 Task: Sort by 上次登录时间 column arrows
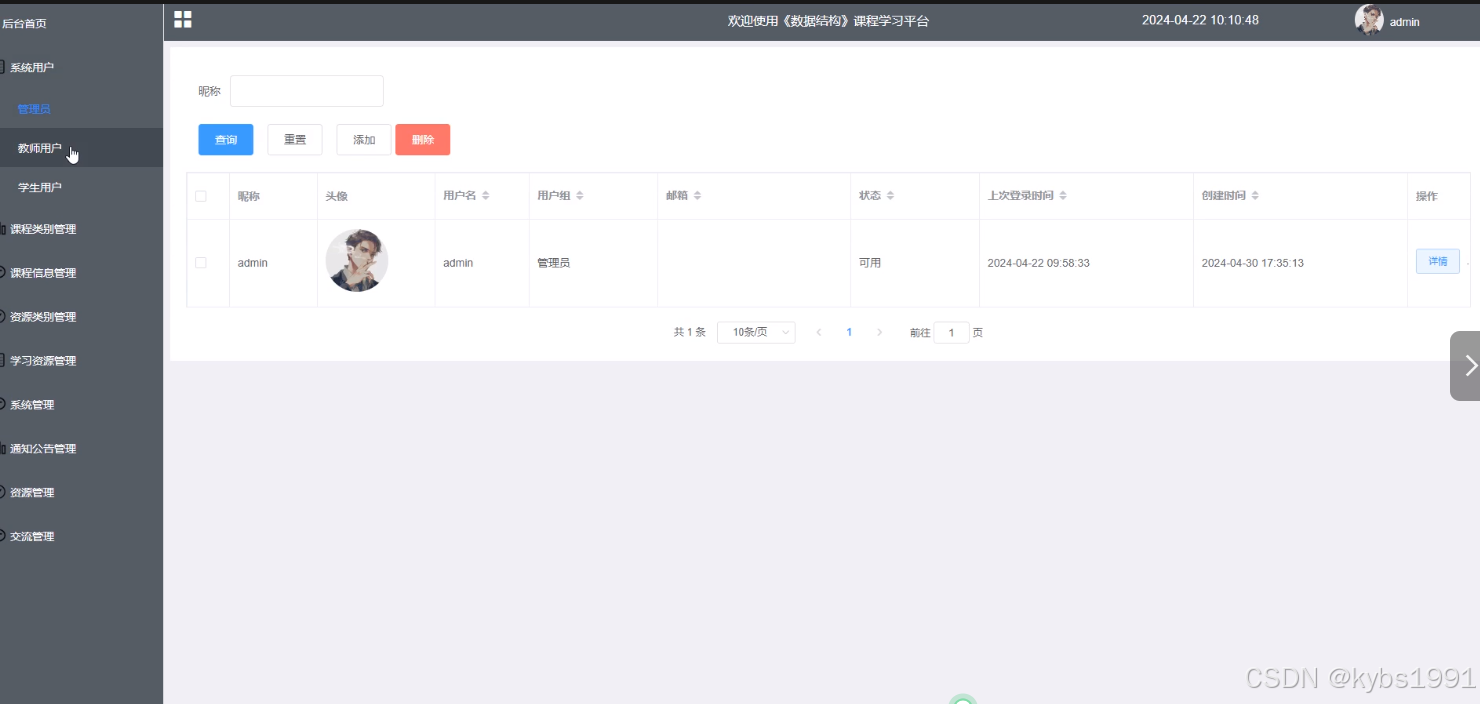[x=1063, y=196]
